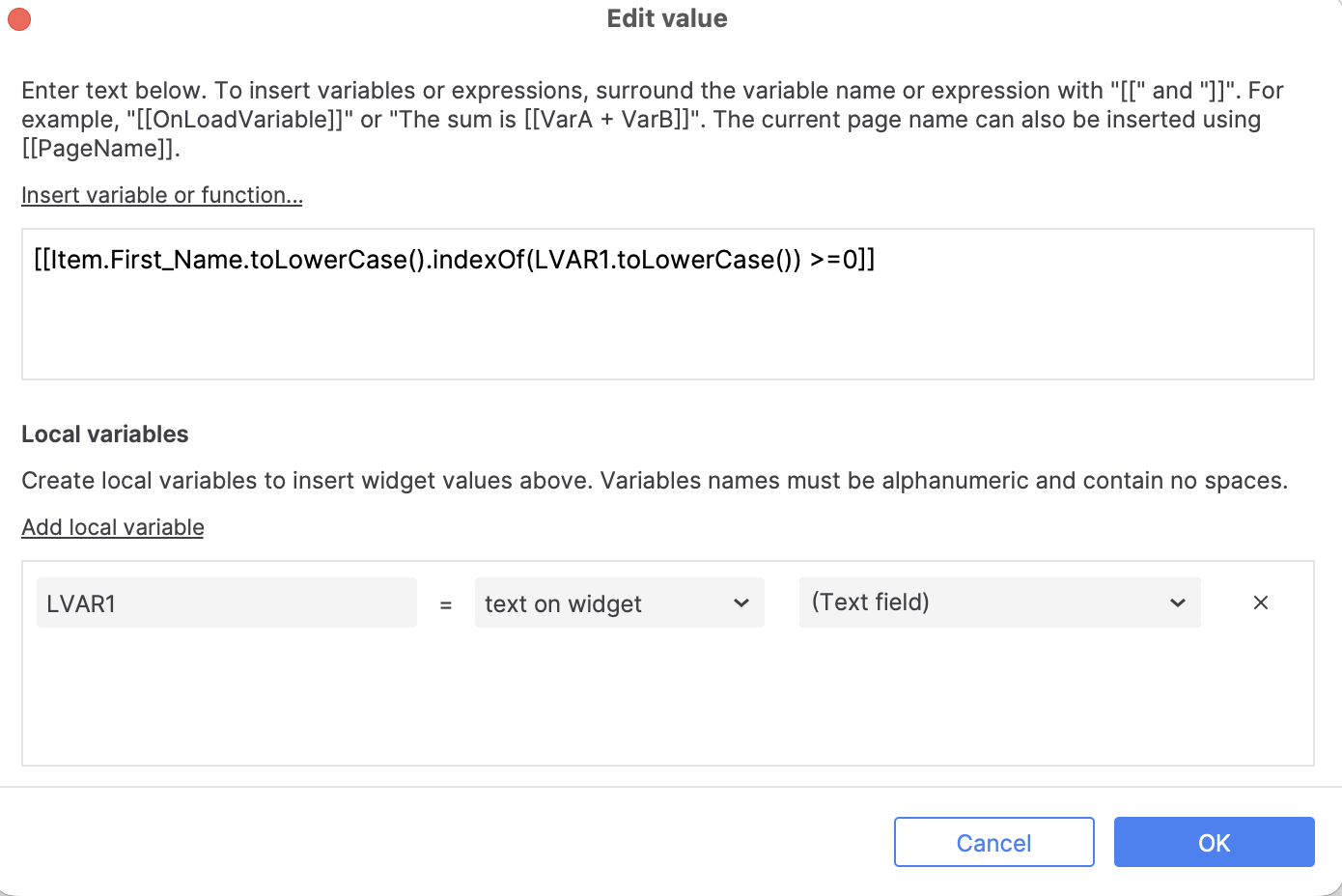
Task: Focus the LVAR1 variable name field
Action: click(x=227, y=602)
